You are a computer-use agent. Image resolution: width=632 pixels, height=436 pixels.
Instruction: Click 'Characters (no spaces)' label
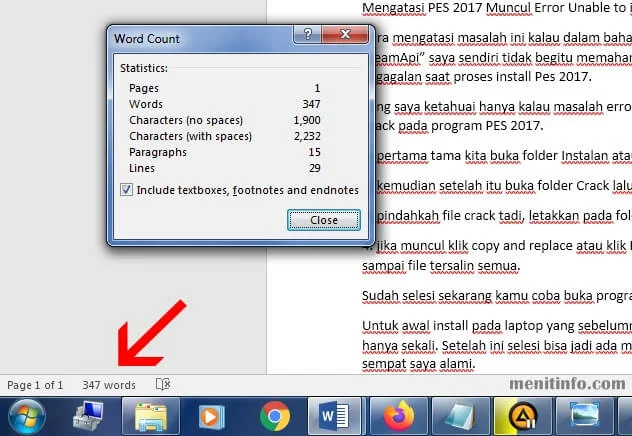pyautogui.click(x=186, y=120)
